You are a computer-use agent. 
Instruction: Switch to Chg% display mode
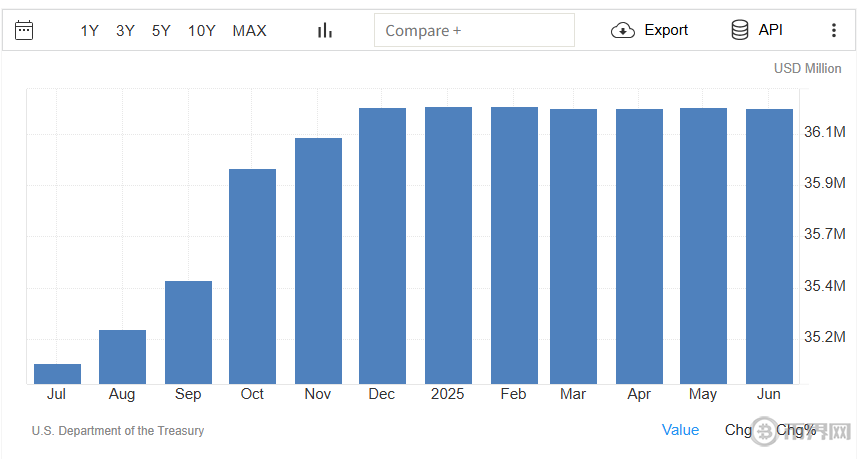(x=796, y=430)
